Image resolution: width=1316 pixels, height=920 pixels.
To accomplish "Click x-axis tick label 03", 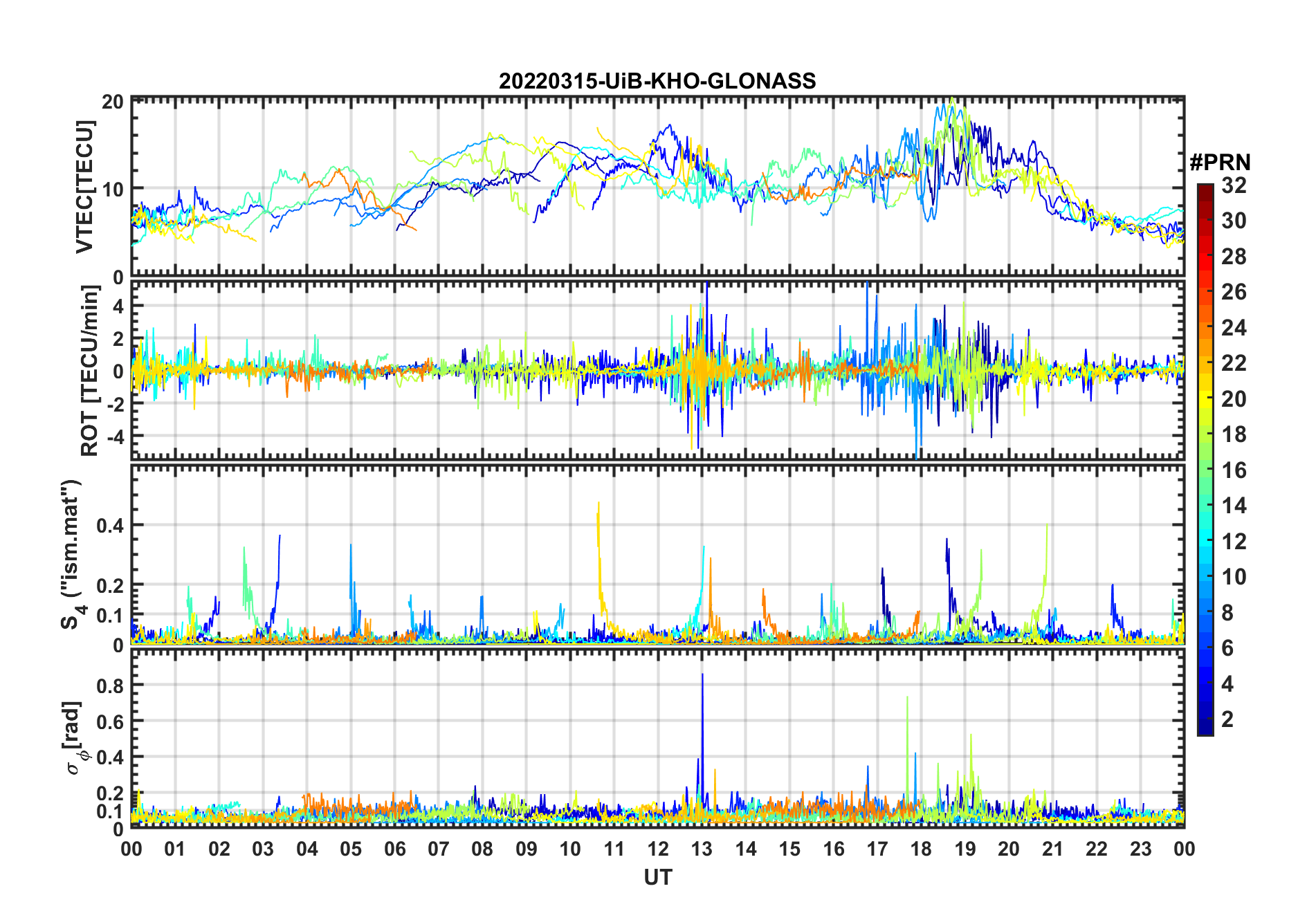I will pyautogui.click(x=263, y=849).
